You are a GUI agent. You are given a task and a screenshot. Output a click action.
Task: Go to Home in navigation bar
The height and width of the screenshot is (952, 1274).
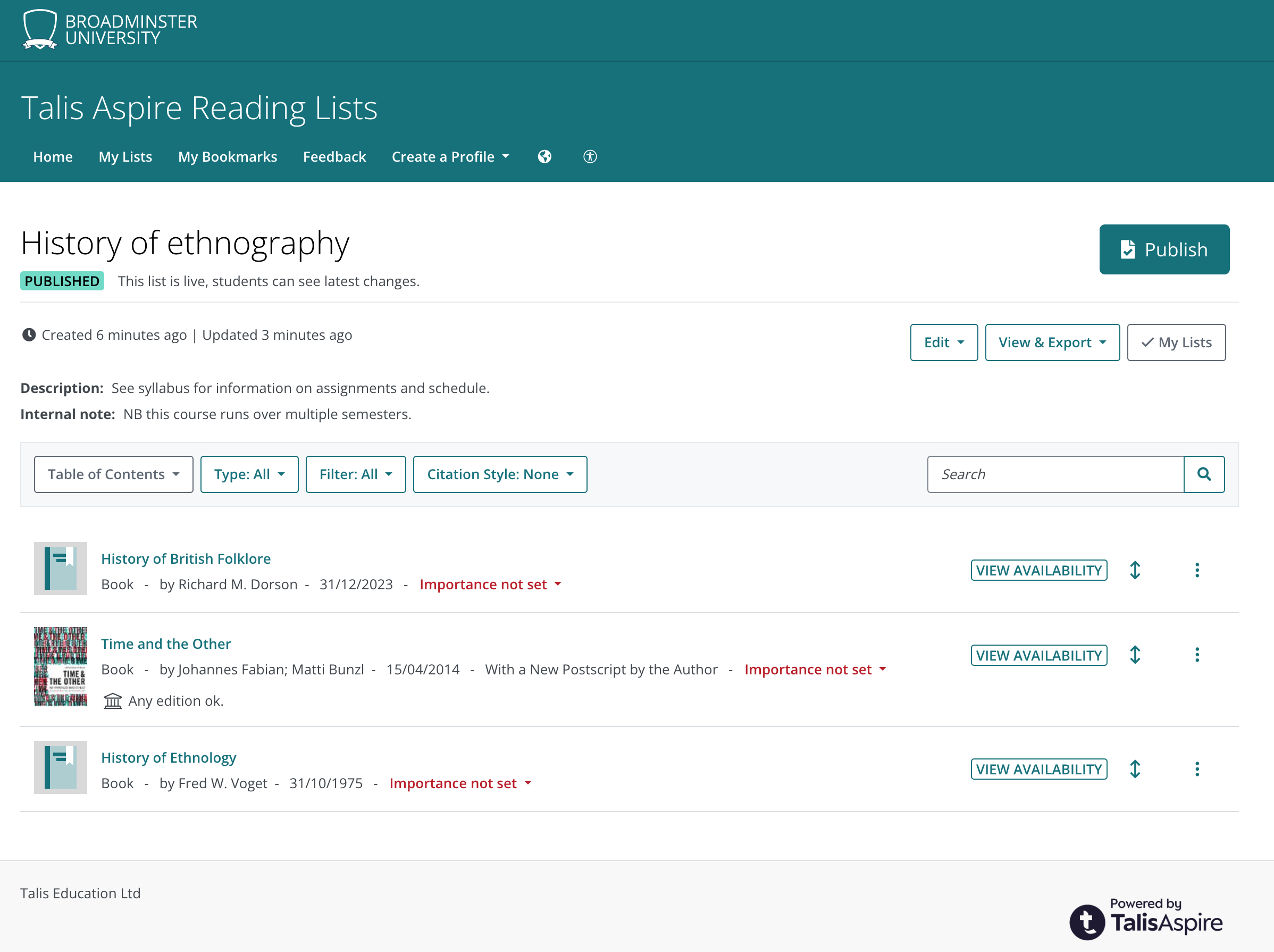point(53,157)
